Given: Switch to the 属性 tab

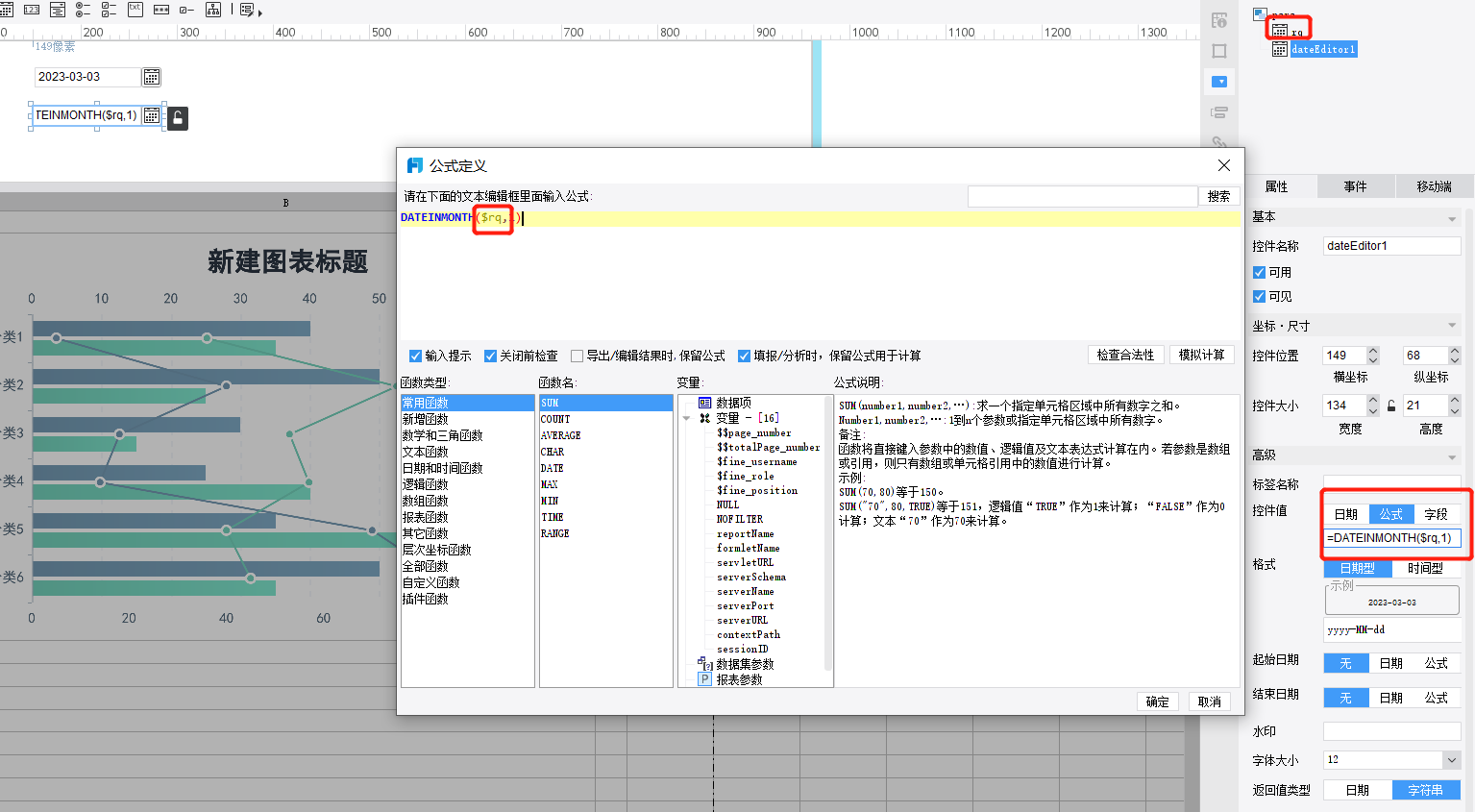Looking at the screenshot, I should click(1277, 186).
